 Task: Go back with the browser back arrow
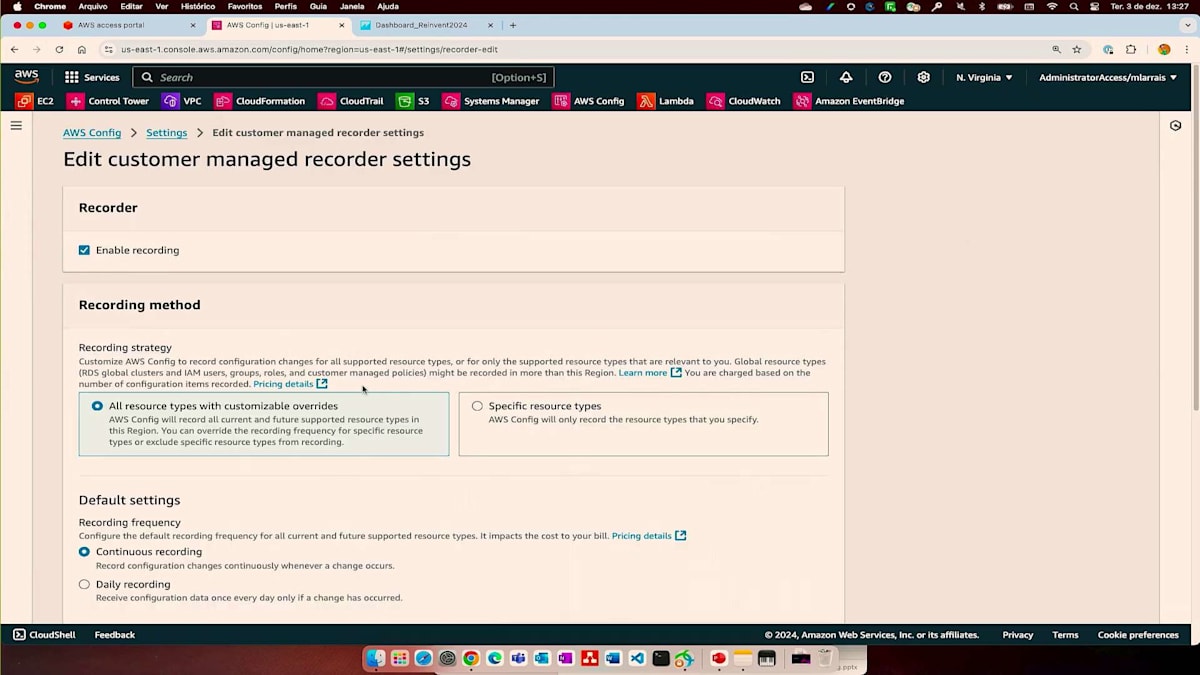coord(14,49)
